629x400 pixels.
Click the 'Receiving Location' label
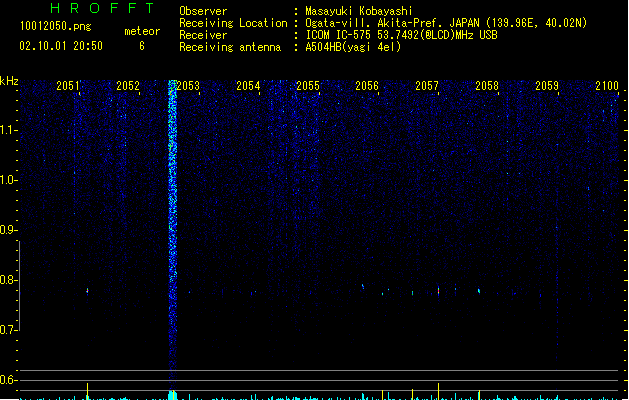pos(233,23)
